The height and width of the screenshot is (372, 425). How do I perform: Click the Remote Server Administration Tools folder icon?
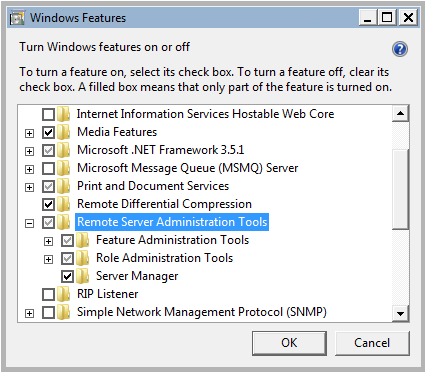coord(63,222)
